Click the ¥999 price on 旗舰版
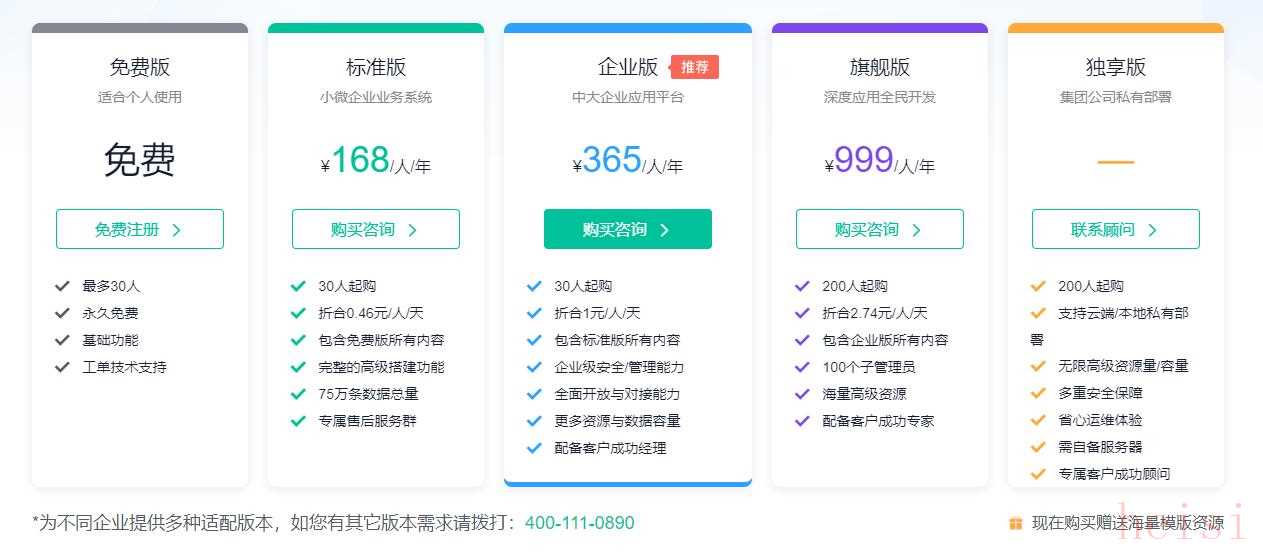 (x=863, y=161)
